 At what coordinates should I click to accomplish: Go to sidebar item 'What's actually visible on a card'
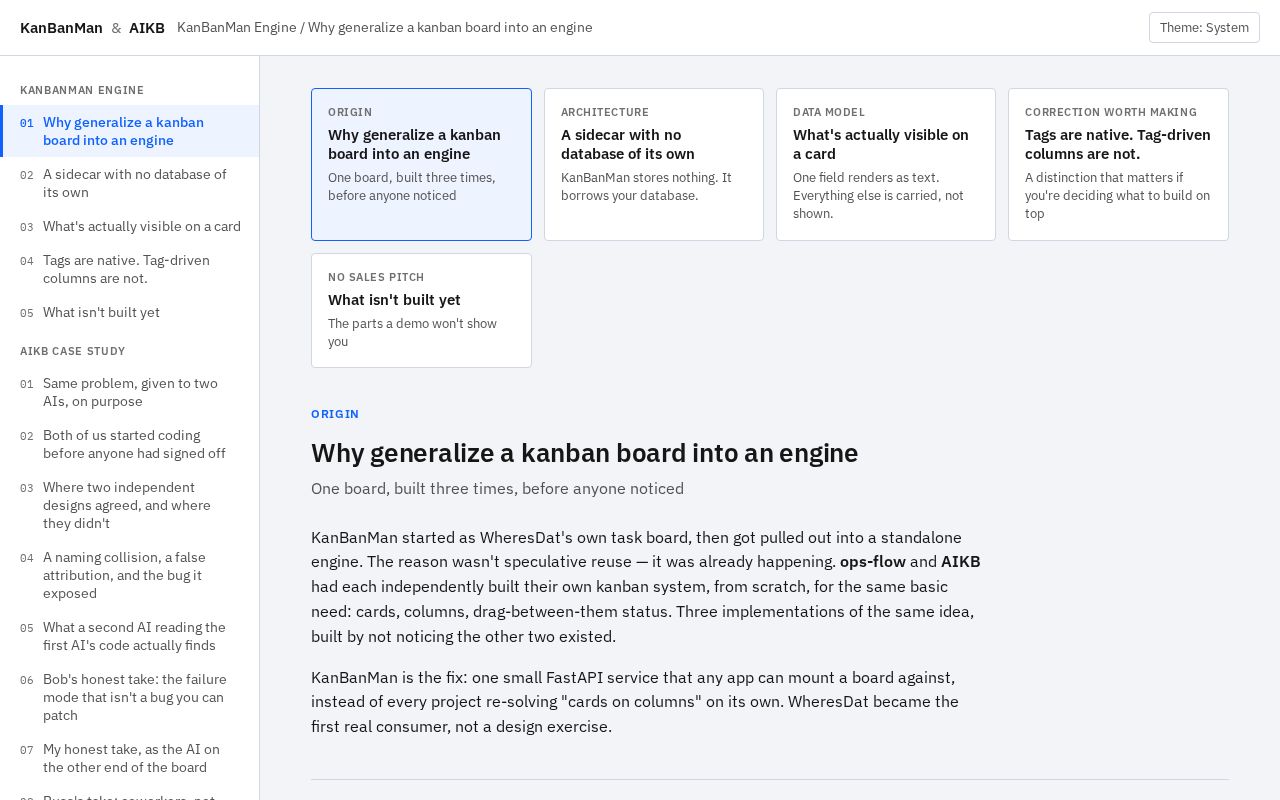(130, 226)
